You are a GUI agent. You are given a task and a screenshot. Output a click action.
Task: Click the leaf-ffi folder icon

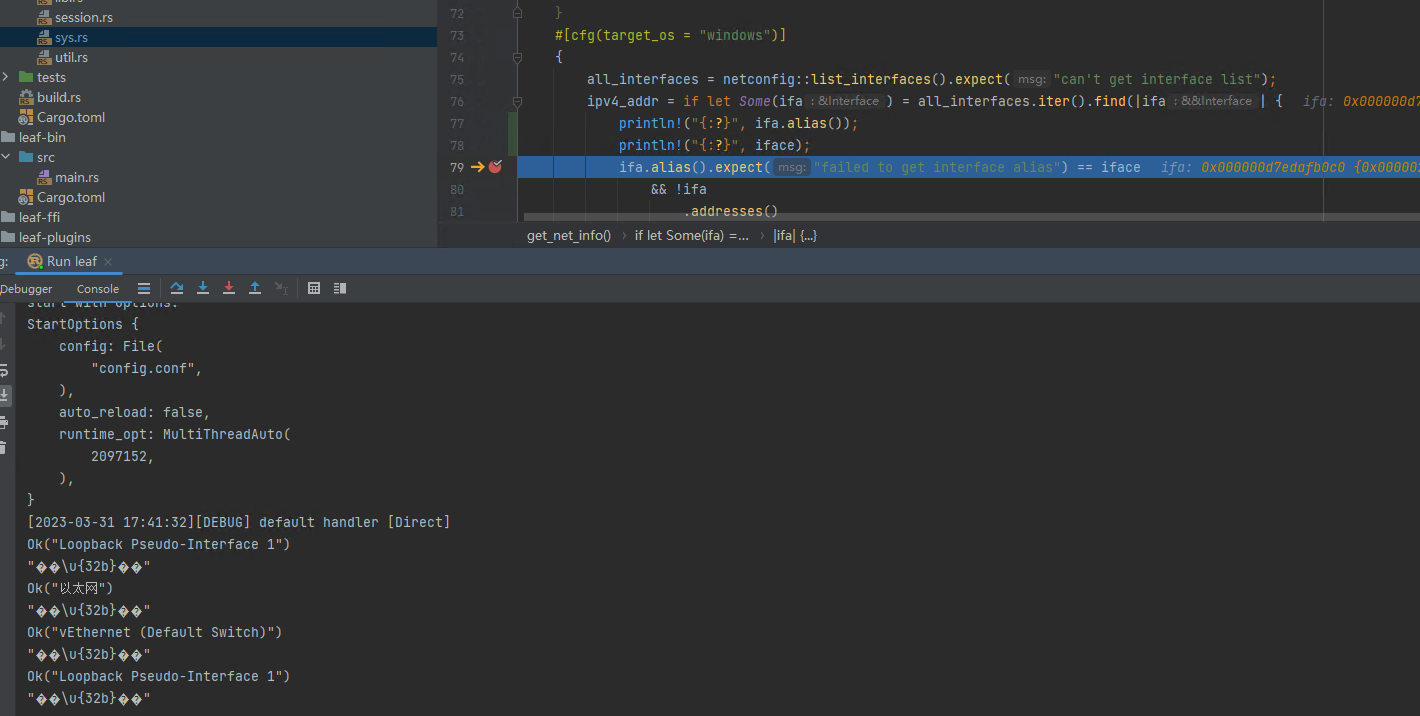point(8,217)
